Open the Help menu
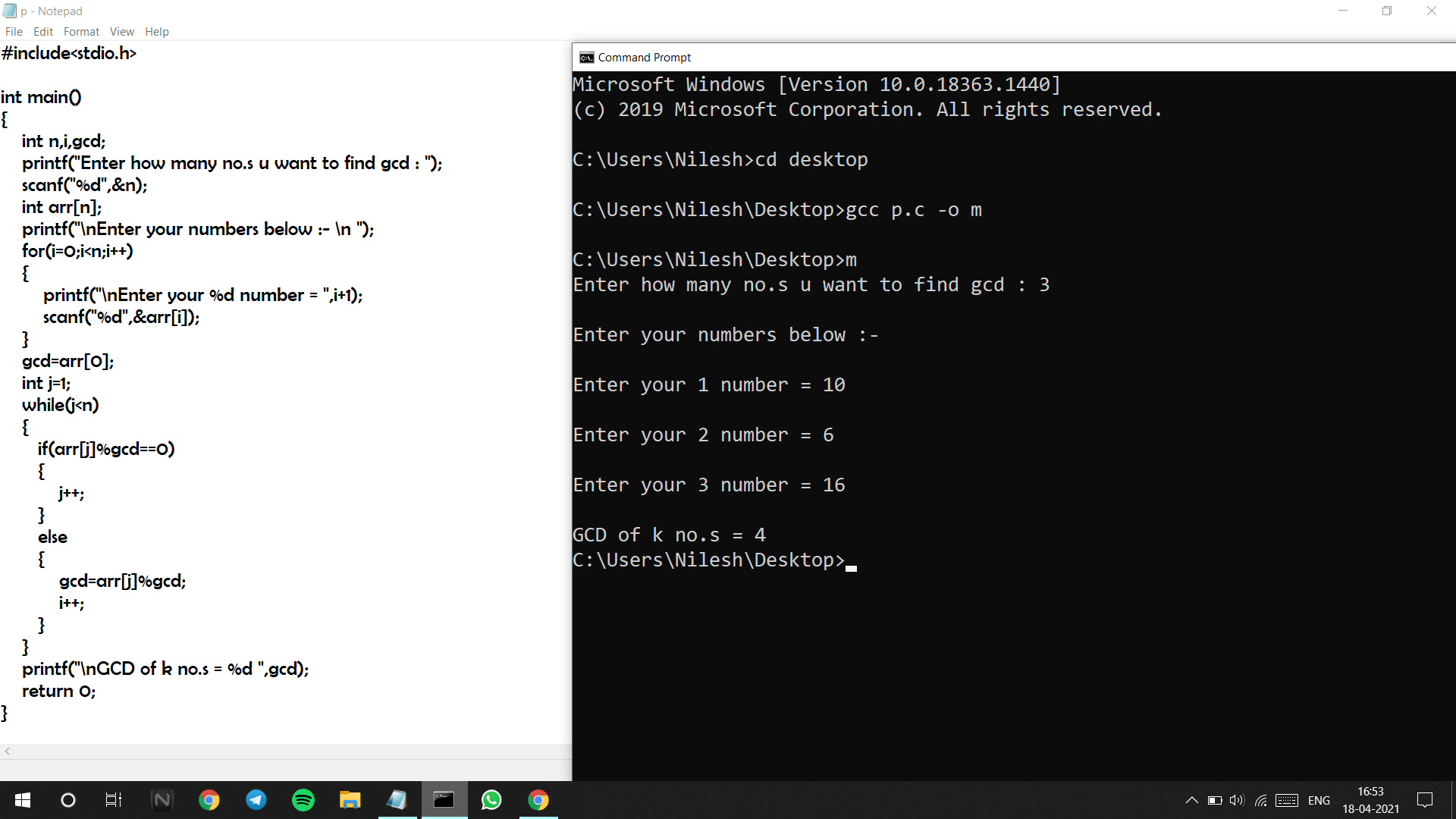The height and width of the screenshot is (819, 1456). tap(156, 32)
